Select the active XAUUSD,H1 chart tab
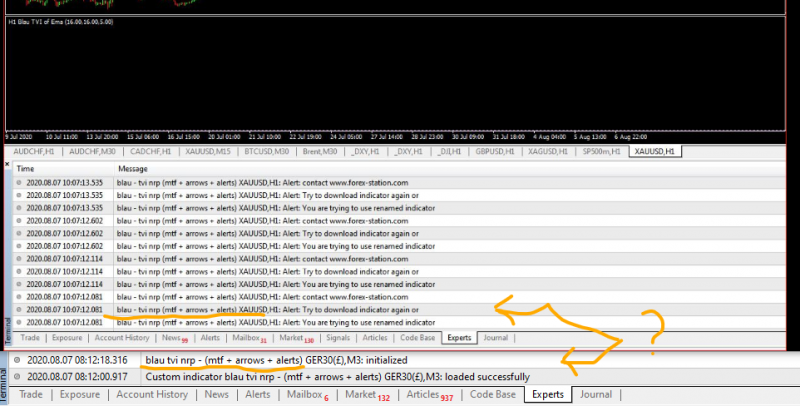The width and height of the screenshot is (800, 406). [x=655, y=151]
